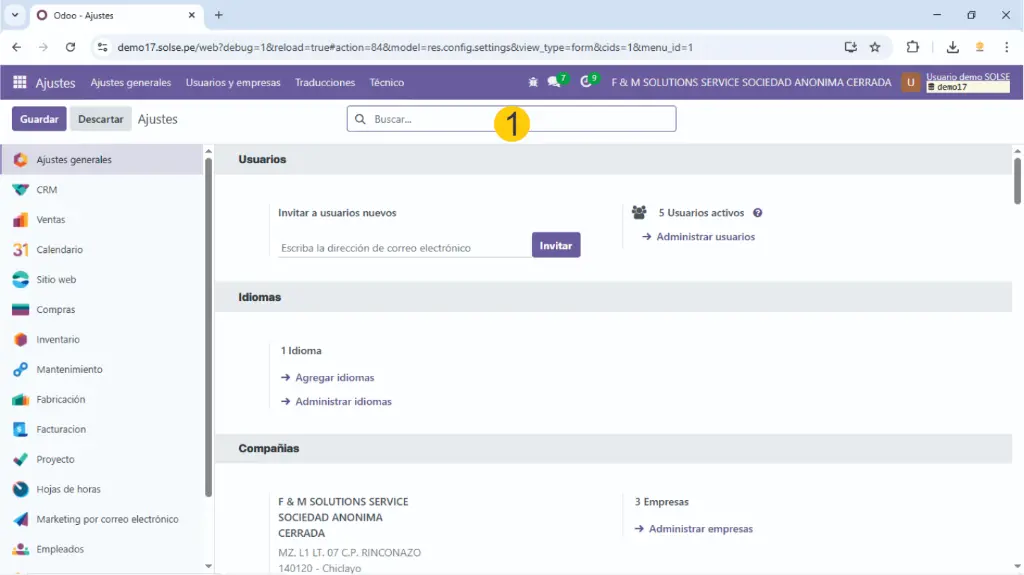Screen dimensions: 1024x575
Task: Open the user account menu
Action: tap(955, 83)
